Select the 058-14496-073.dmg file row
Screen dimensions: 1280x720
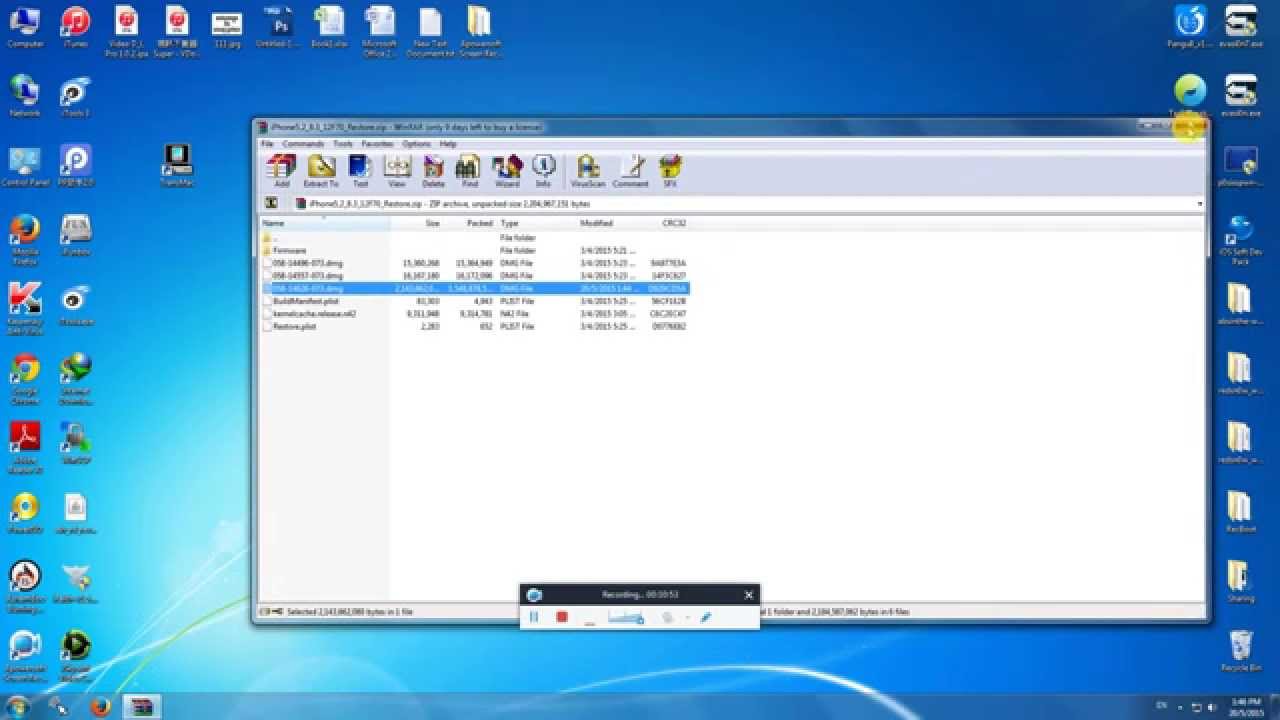click(x=475, y=263)
